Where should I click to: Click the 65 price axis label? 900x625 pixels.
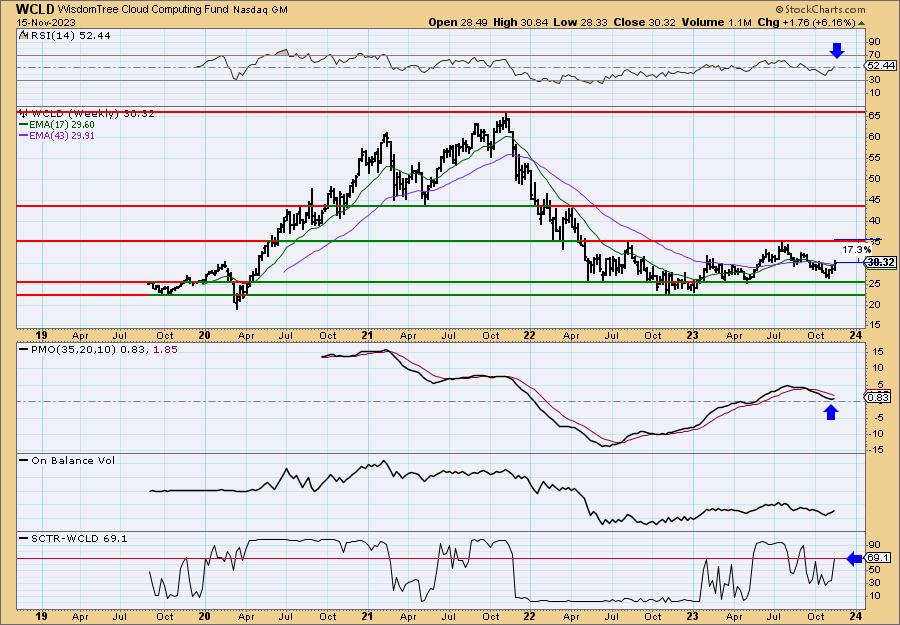click(x=874, y=115)
